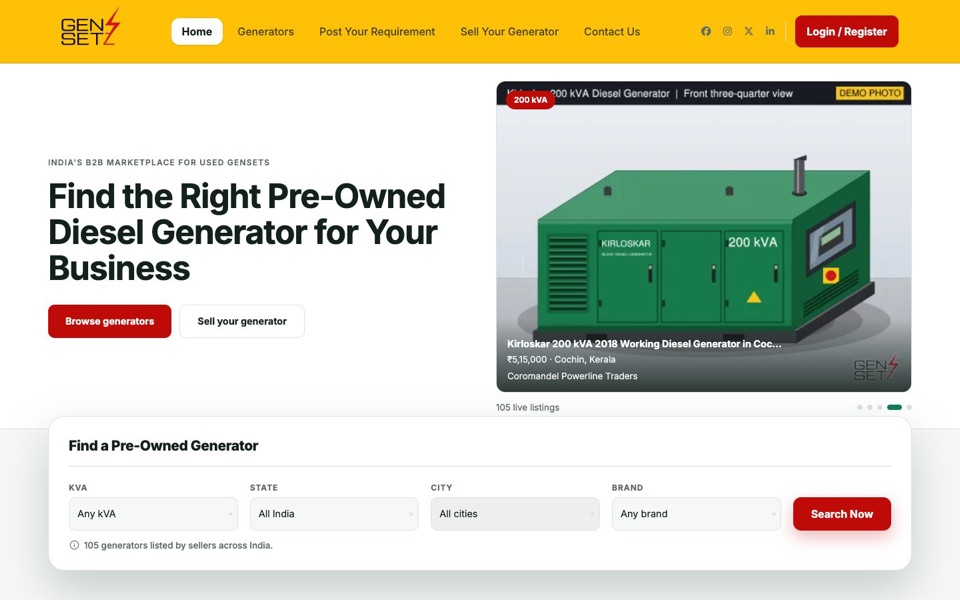Open the Instagram social icon
The image size is (960, 600).
pyautogui.click(x=727, y=31)
